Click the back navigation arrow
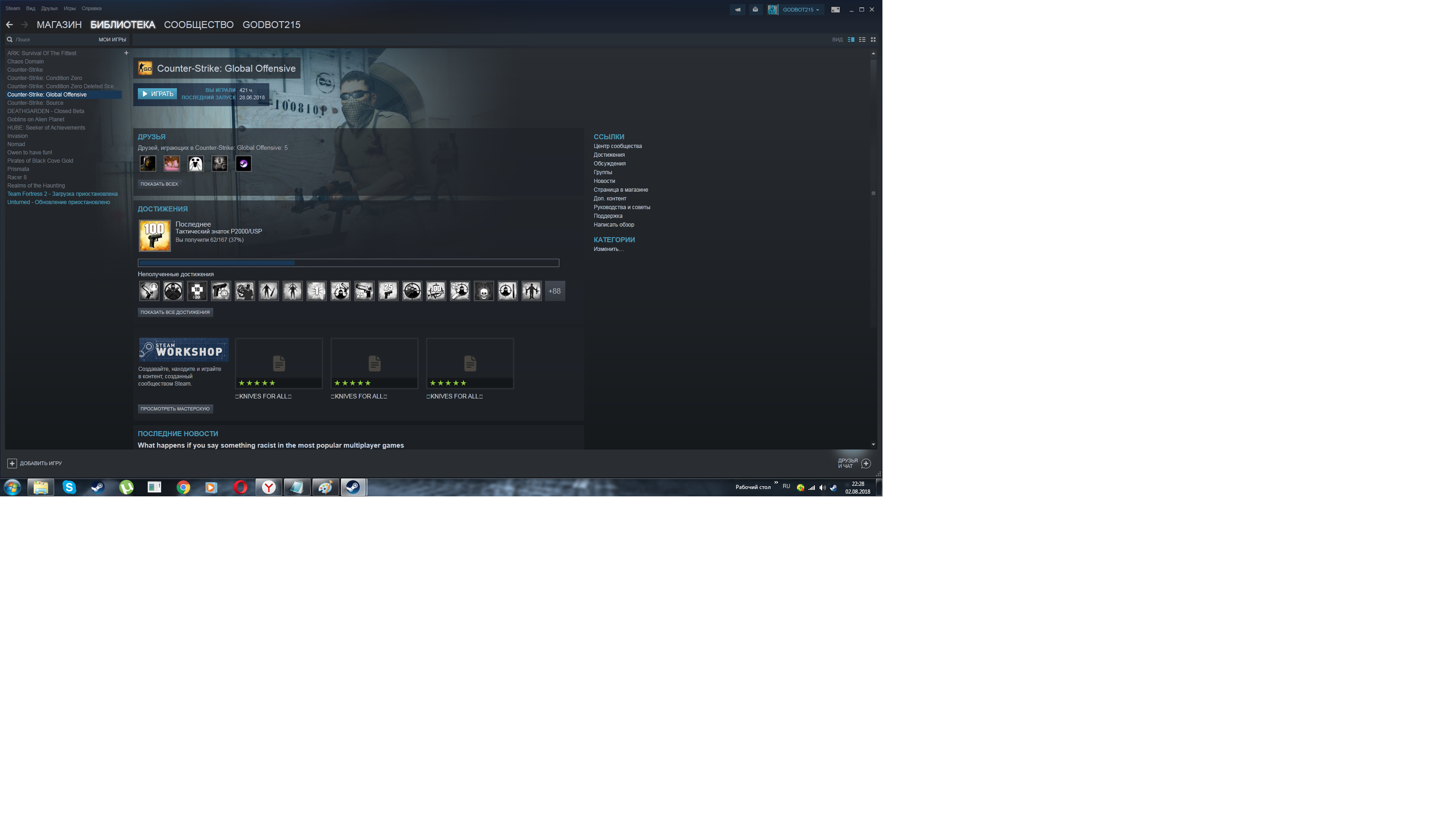The width and height of the screenshot is (1456, 819). coord(9,25)
